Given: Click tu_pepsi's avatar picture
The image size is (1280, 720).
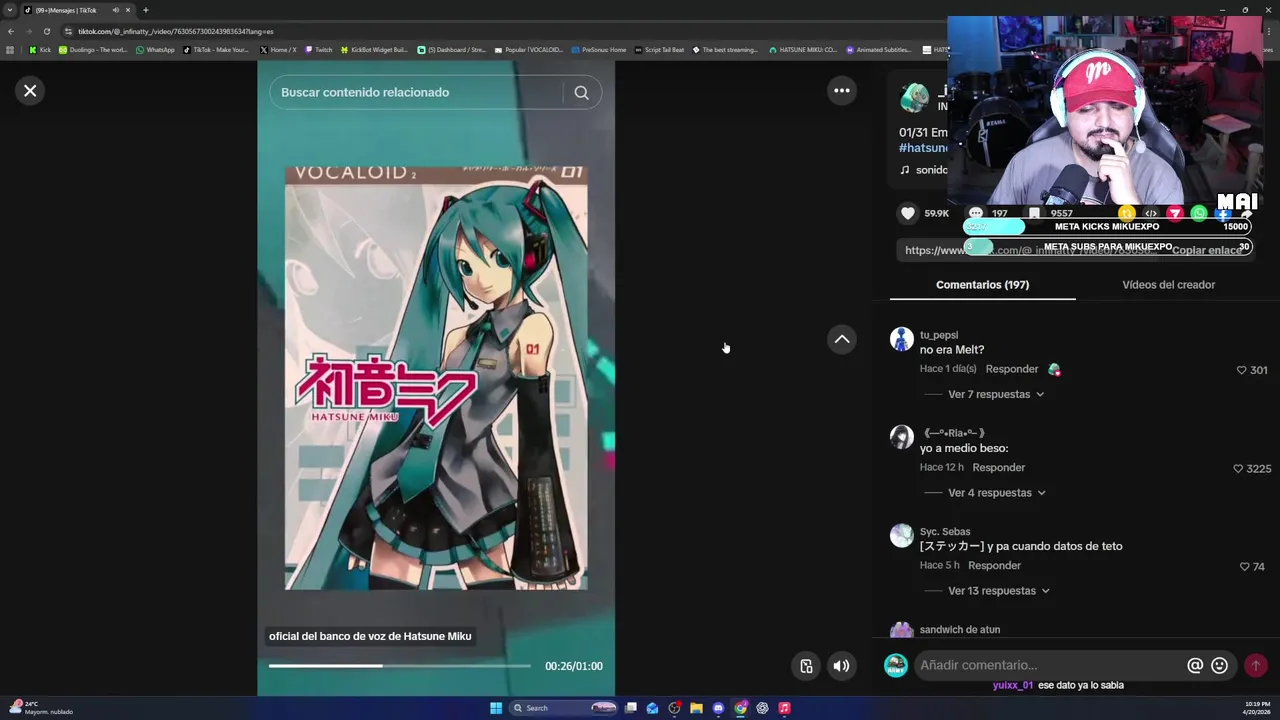Looking at the screenshot, I should tap(902, 339).
